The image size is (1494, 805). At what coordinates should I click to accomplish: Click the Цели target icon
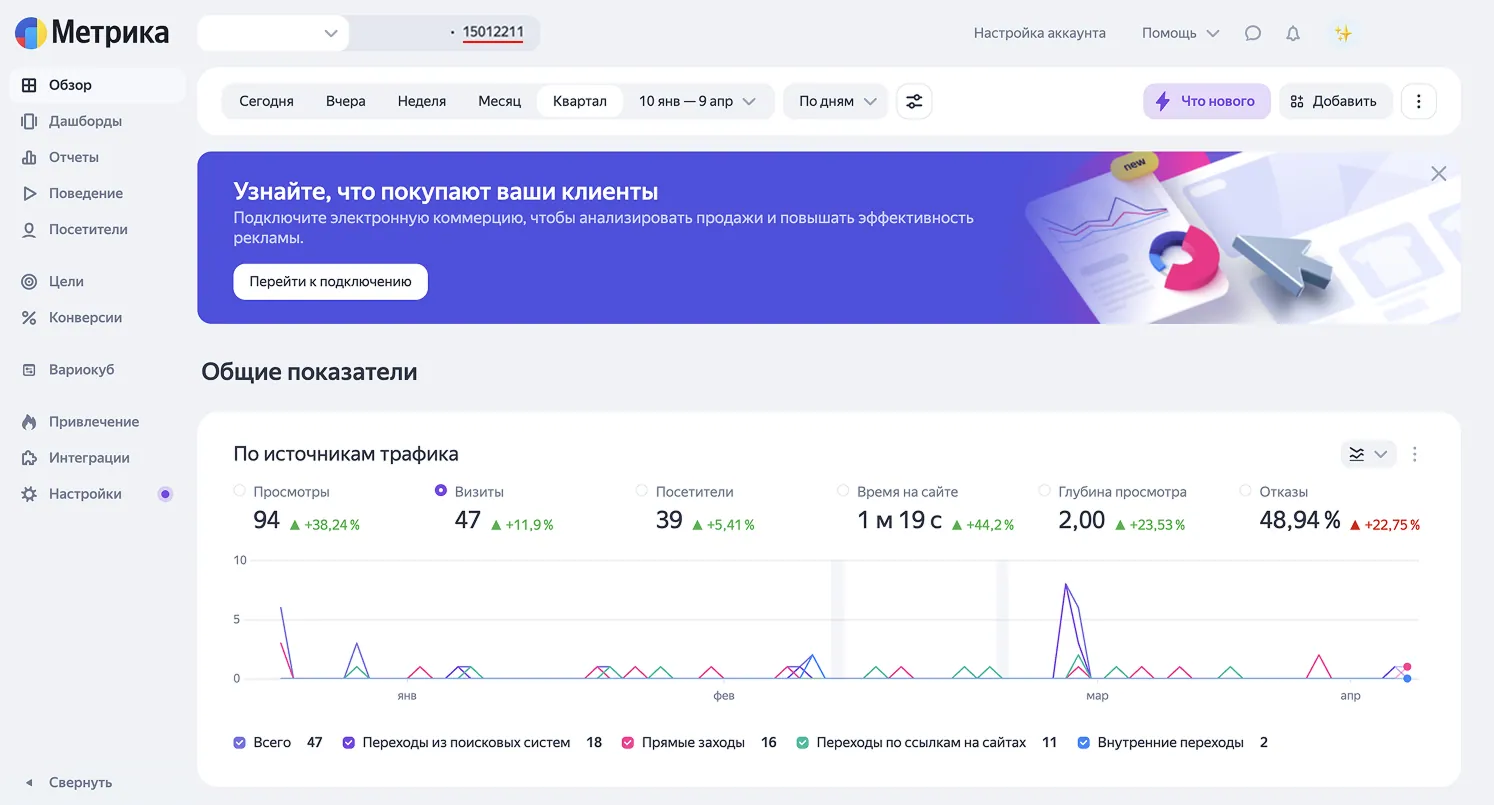point(29,281)
